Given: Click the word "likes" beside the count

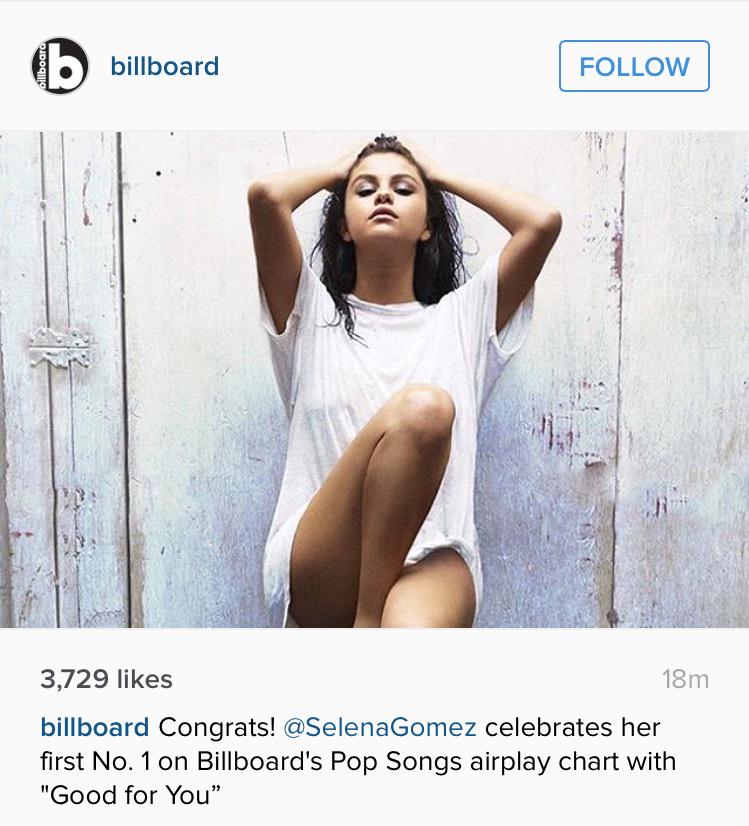Looking at the screenshot, I should pos(144,679).
